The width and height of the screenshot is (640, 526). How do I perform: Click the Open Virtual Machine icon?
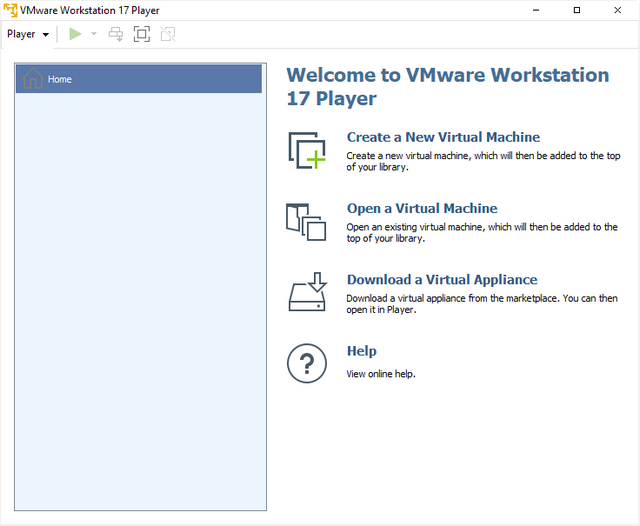coord(307,221)
